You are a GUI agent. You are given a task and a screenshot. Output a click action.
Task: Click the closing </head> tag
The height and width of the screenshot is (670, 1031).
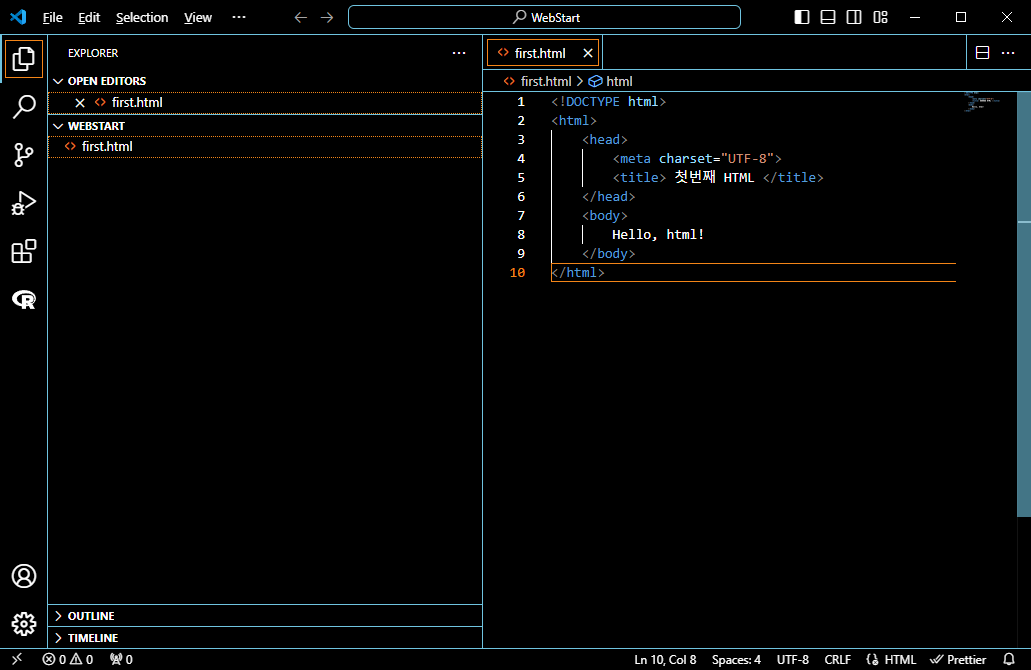pos(609,197)
